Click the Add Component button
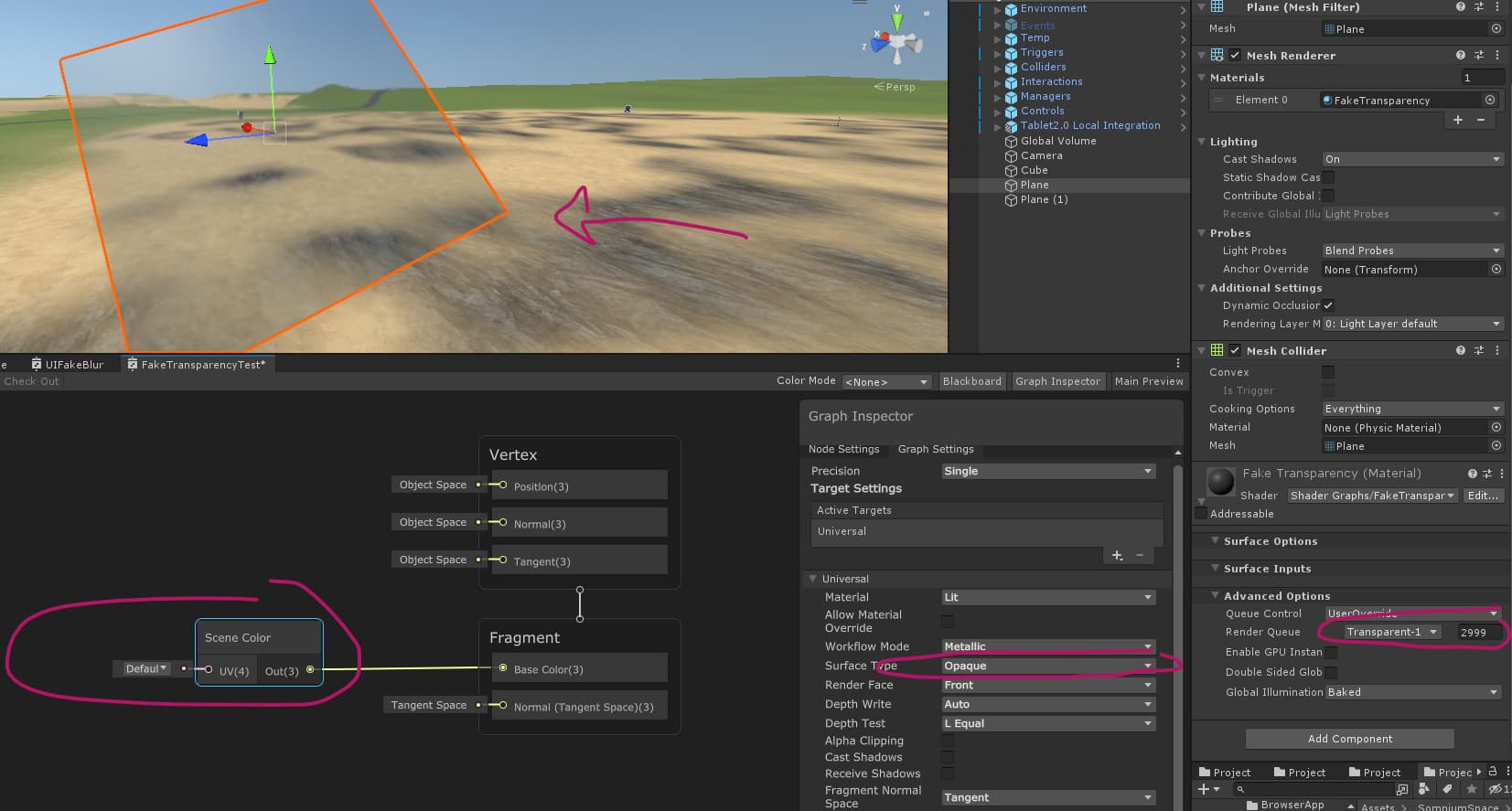 coord(1349,739)
